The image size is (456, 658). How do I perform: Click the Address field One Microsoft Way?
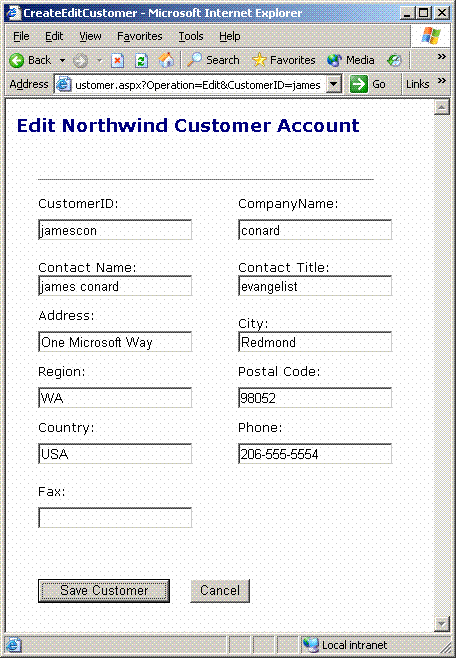pos(115,342)
